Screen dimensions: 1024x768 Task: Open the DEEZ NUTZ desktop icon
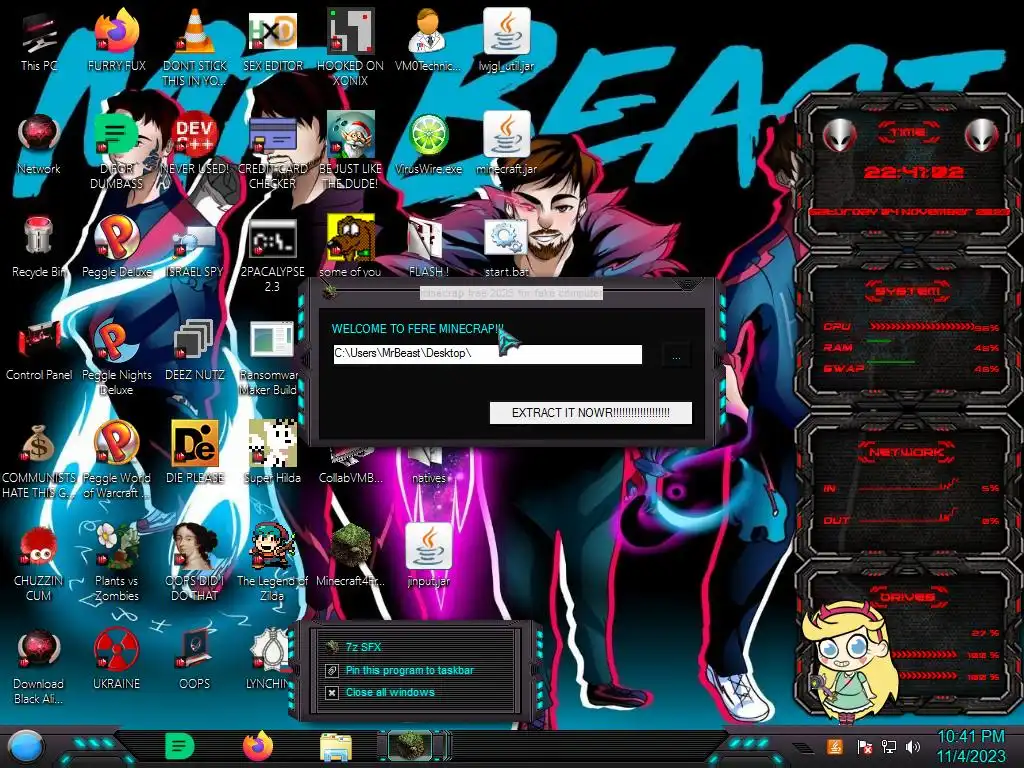(x=195, y=349)
